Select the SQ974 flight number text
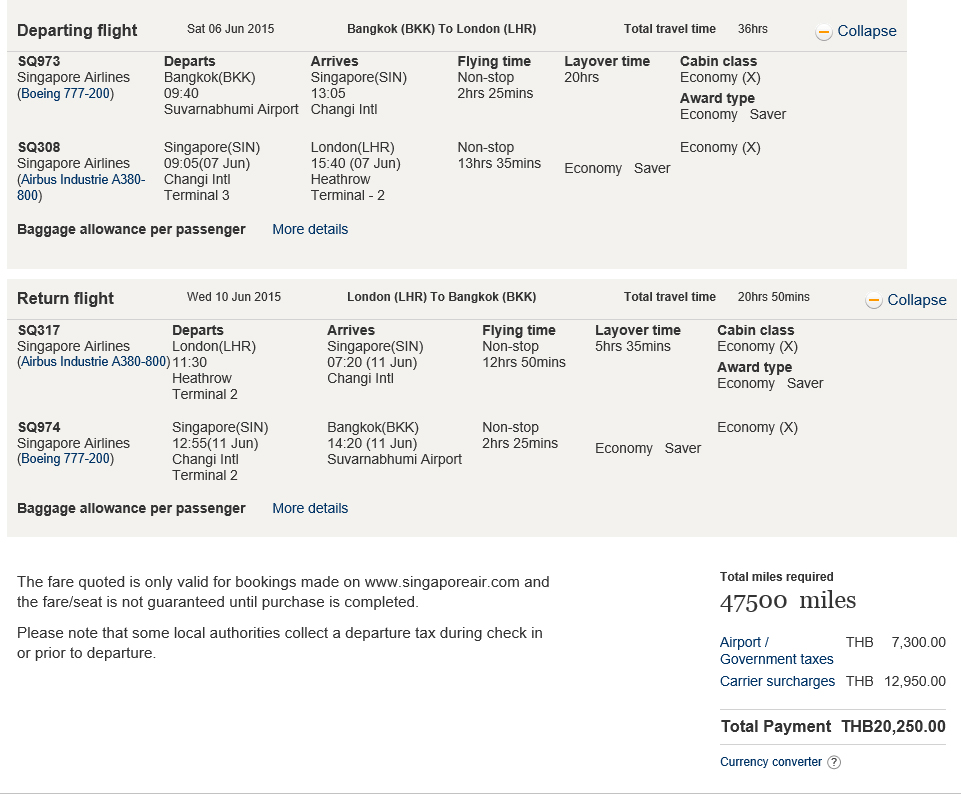This screenshot has width=961, height=798. pyautogui.click(x=39, y=427)
